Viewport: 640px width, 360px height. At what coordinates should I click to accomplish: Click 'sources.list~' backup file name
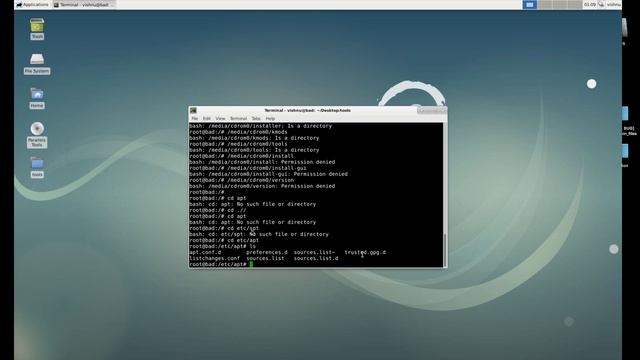click(314, 252)
